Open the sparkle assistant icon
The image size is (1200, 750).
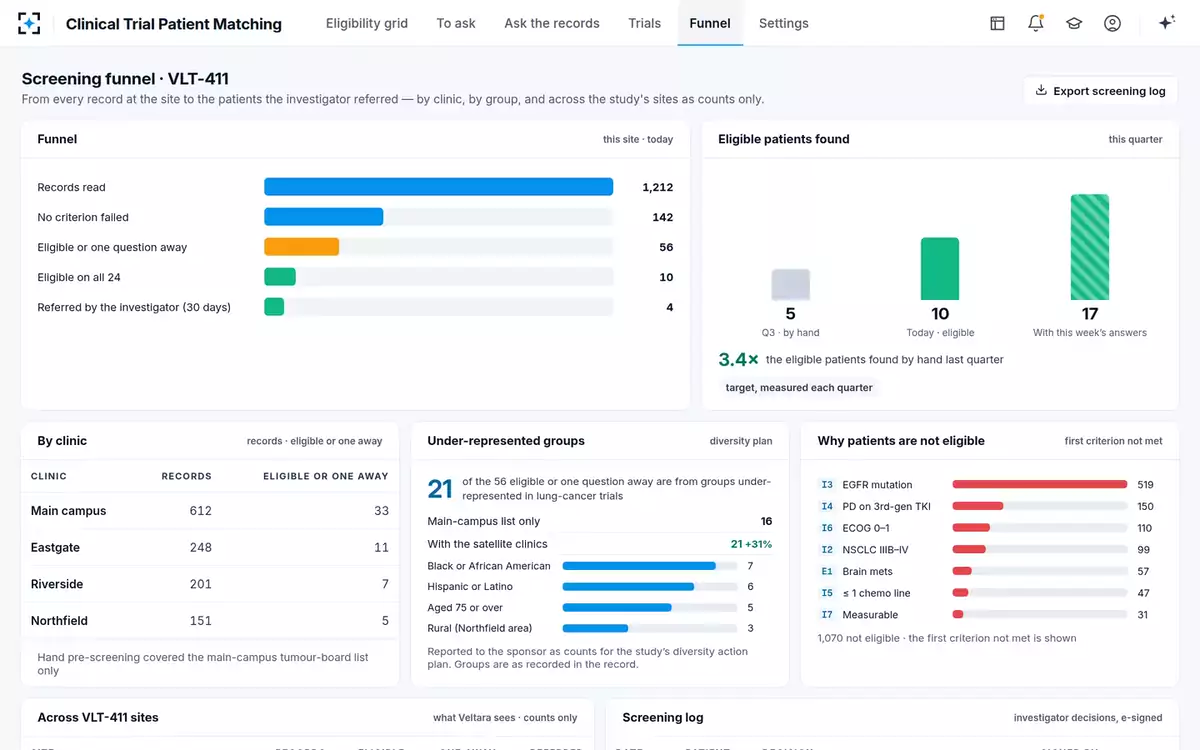(1166, 23)
